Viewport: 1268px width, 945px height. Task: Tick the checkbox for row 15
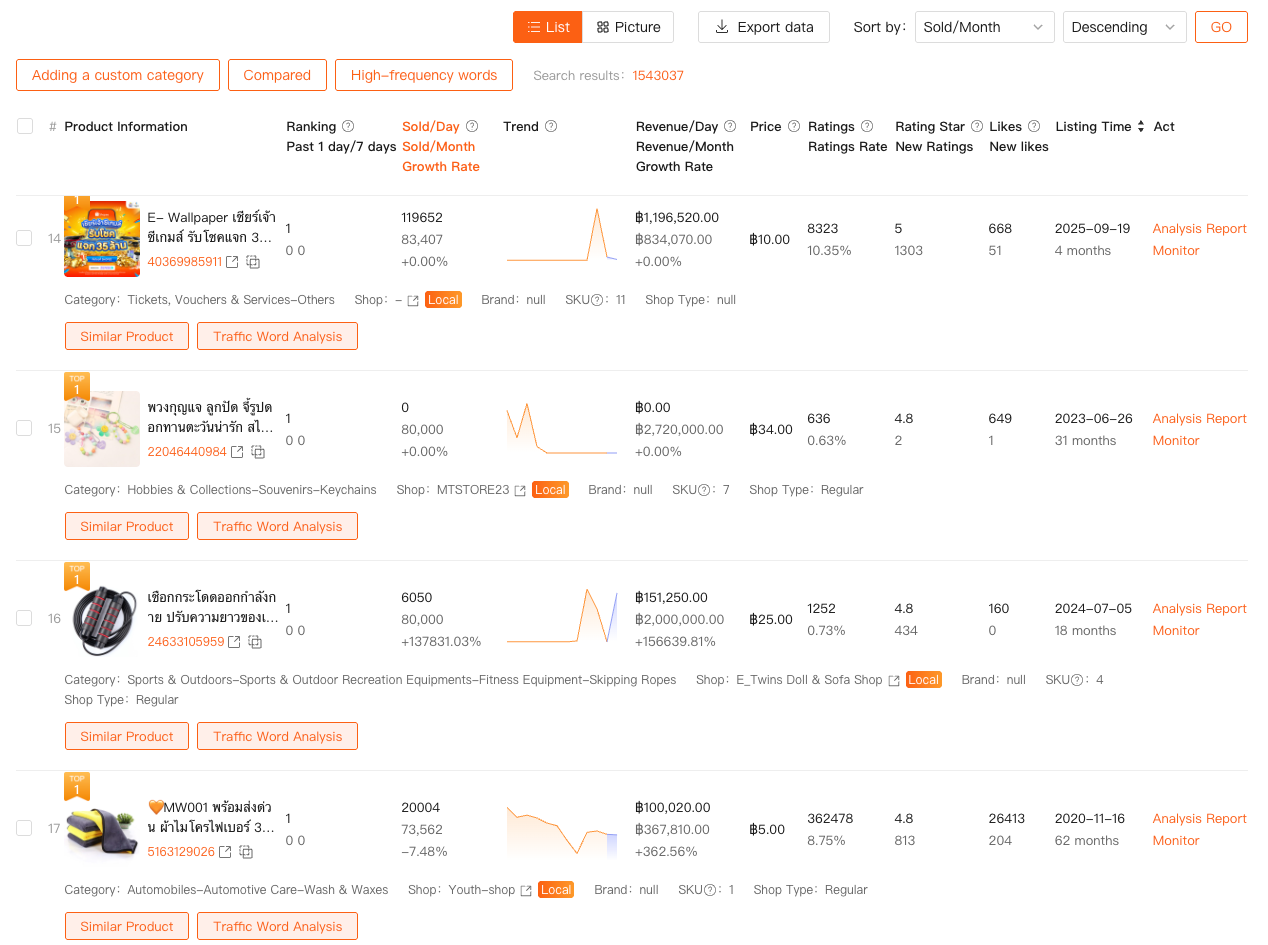tap(24, 428)
